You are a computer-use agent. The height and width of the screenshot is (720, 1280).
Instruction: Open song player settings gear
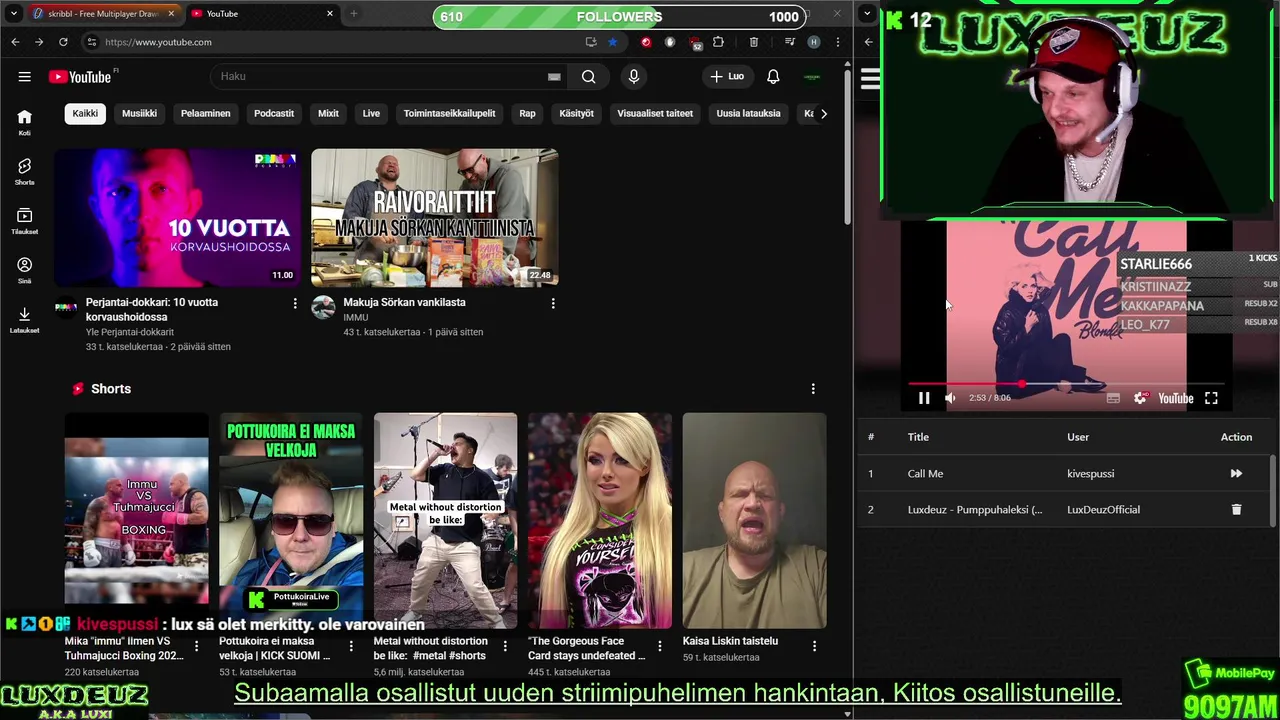[x=1140, y=398]
